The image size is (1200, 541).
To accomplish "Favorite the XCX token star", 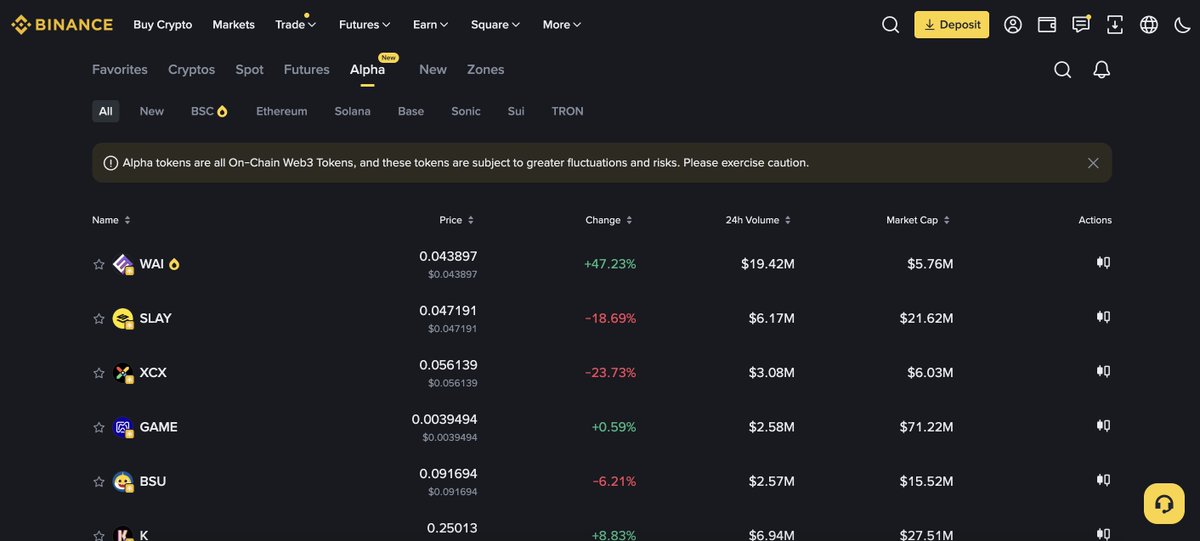I will coord(99,373).
